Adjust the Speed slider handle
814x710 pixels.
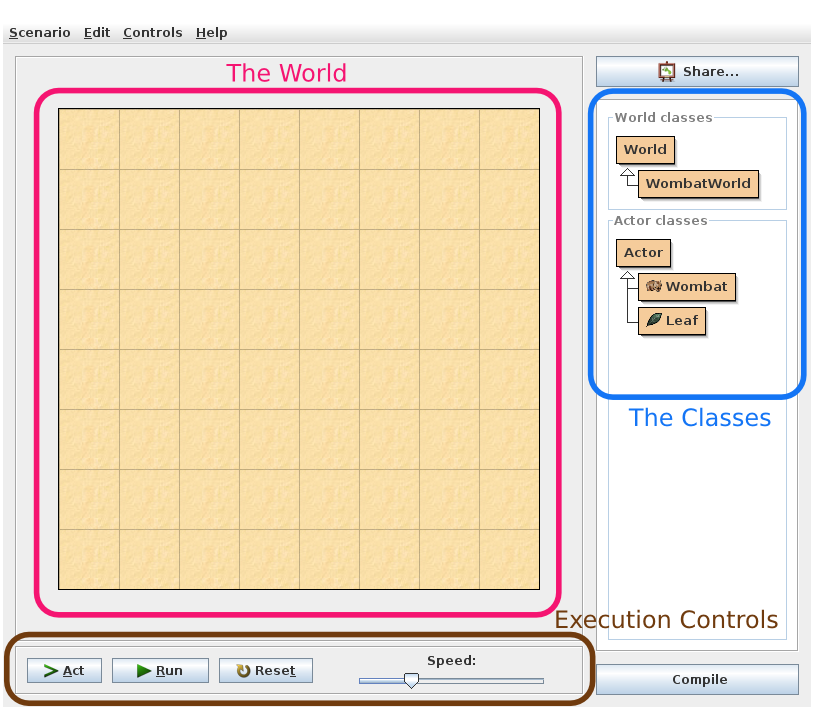[411, 680]
